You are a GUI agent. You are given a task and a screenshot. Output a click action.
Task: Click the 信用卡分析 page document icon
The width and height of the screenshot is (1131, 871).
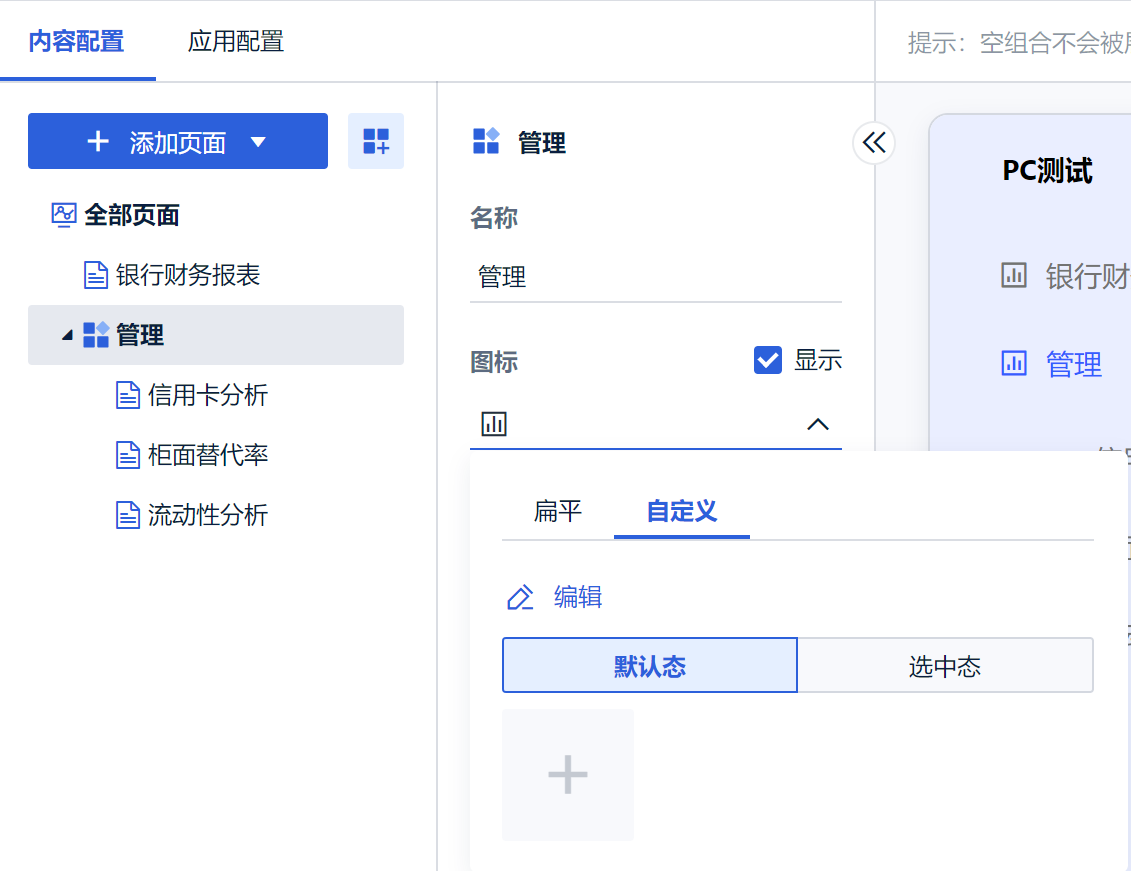tap(128, 395)
